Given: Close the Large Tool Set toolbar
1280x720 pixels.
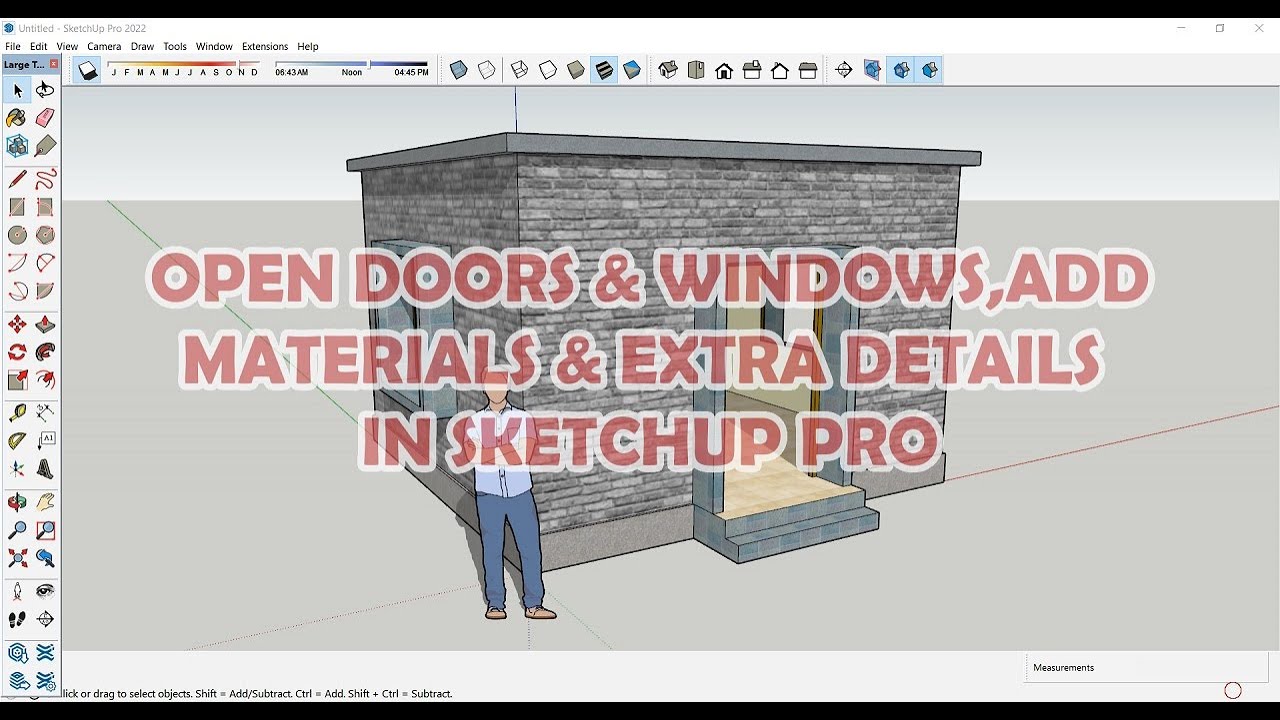Looking at the screenshot, I should 54,64.
